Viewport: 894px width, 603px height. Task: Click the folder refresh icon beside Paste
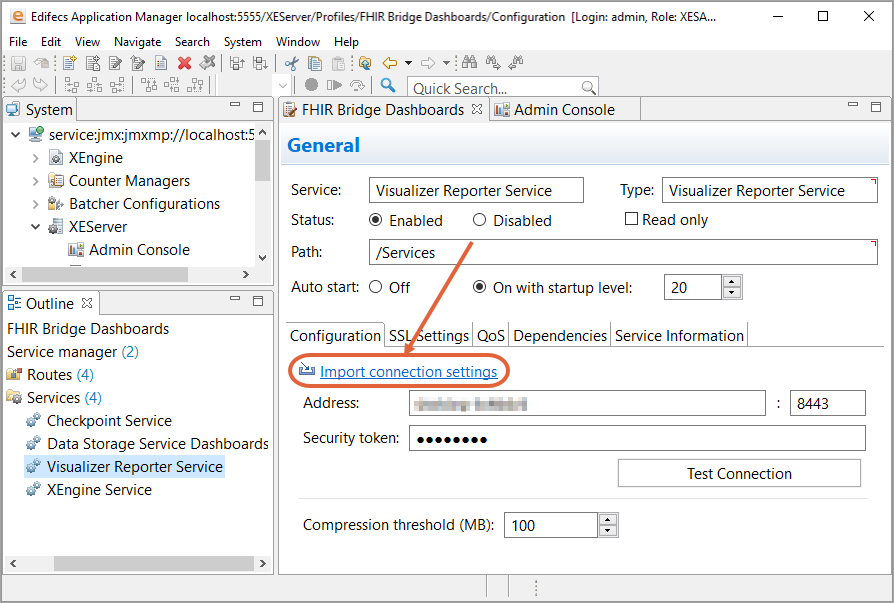click(365, 63)
